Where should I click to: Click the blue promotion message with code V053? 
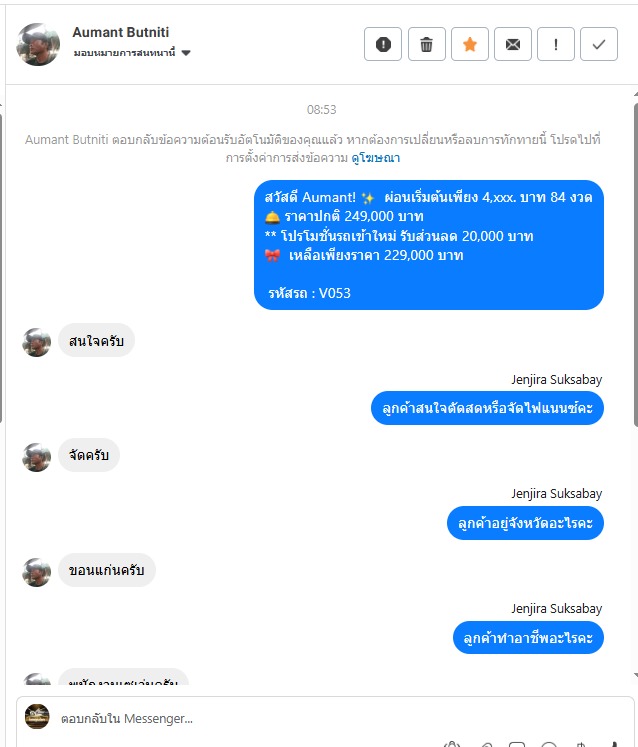pyautogui.click(x=429, y=245)
